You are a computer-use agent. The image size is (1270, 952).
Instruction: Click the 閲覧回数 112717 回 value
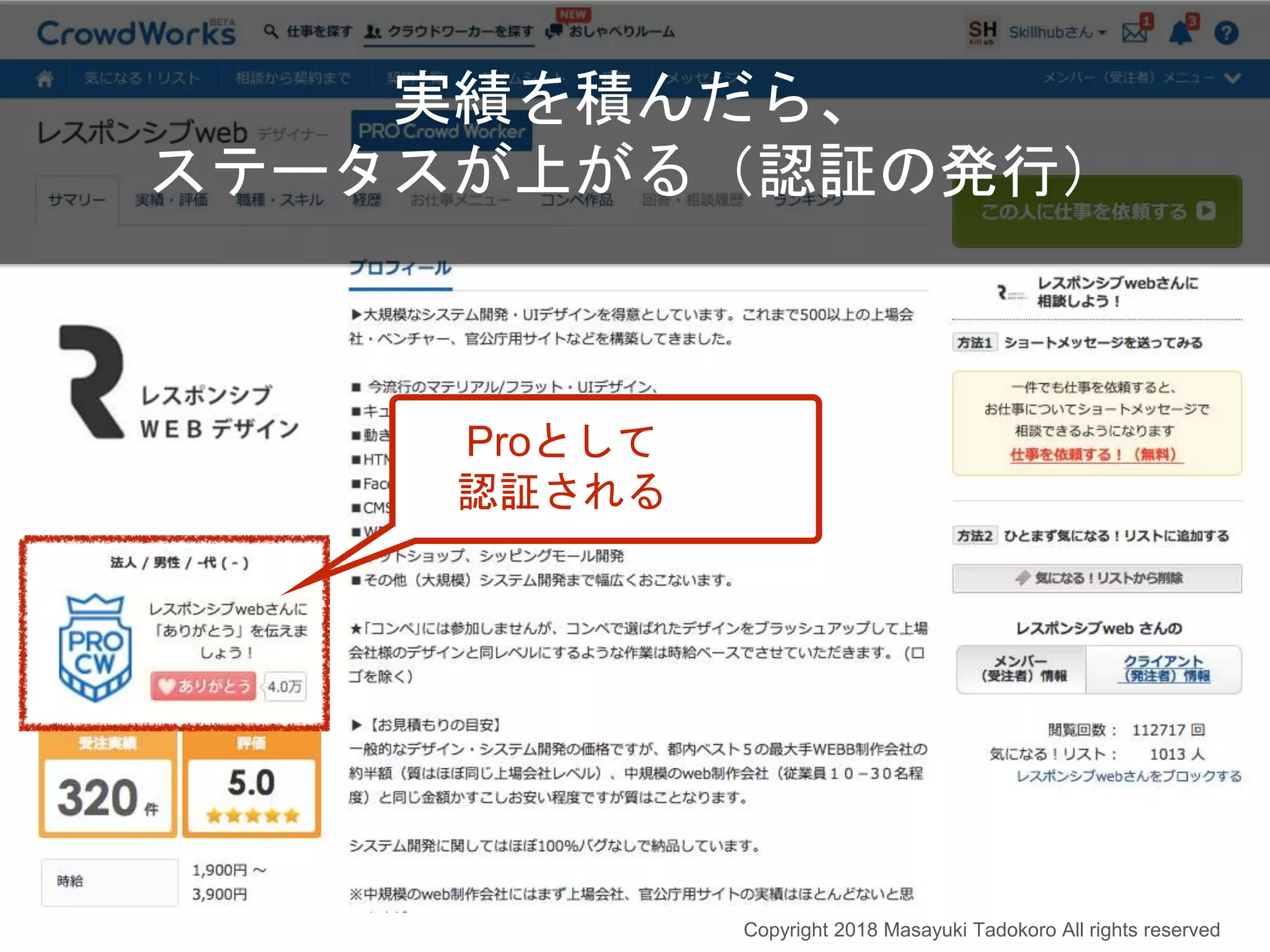pyautogui.click(x=1168, y=729)
